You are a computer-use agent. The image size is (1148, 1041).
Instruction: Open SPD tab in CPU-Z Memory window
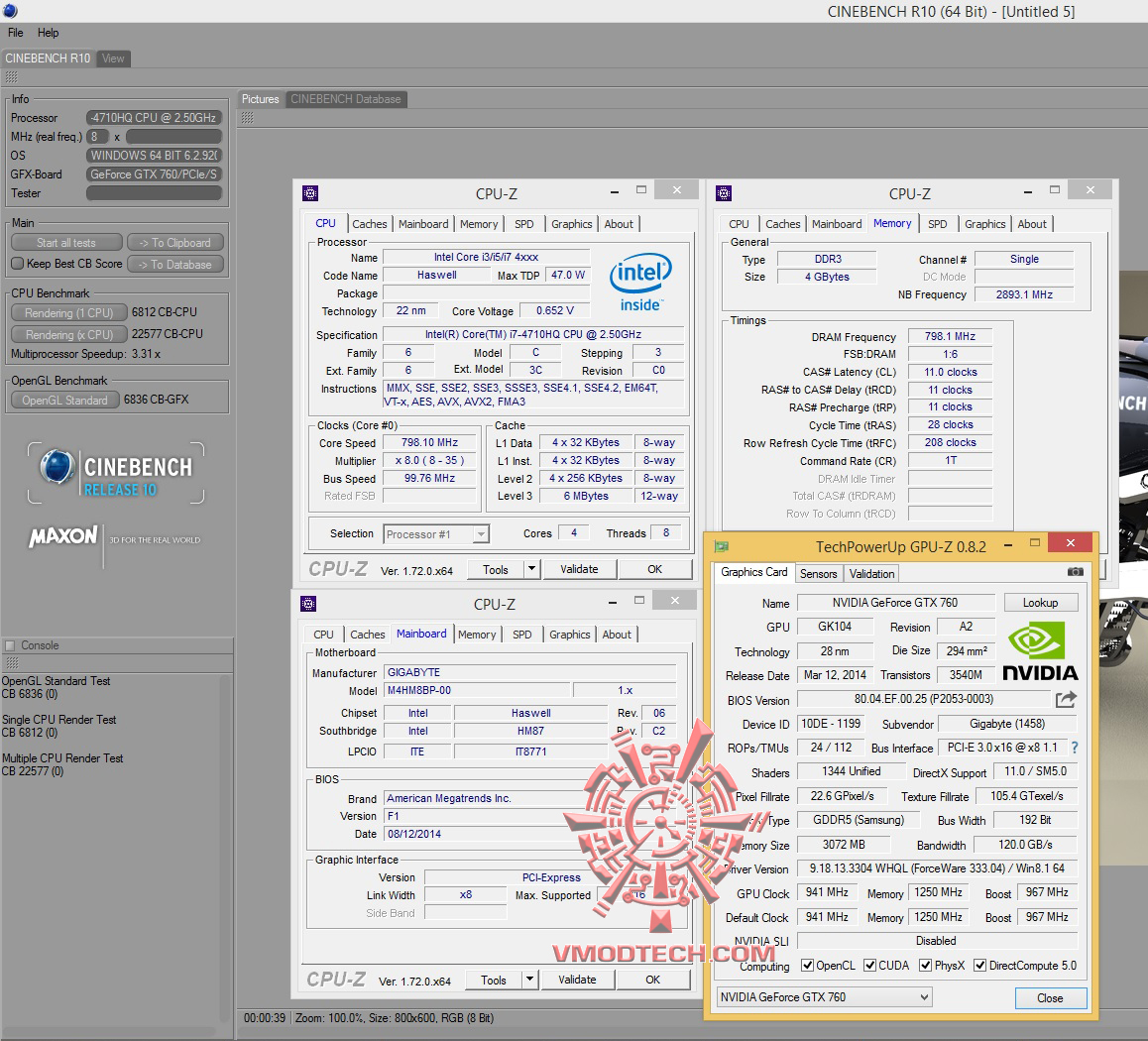(937, 224)
